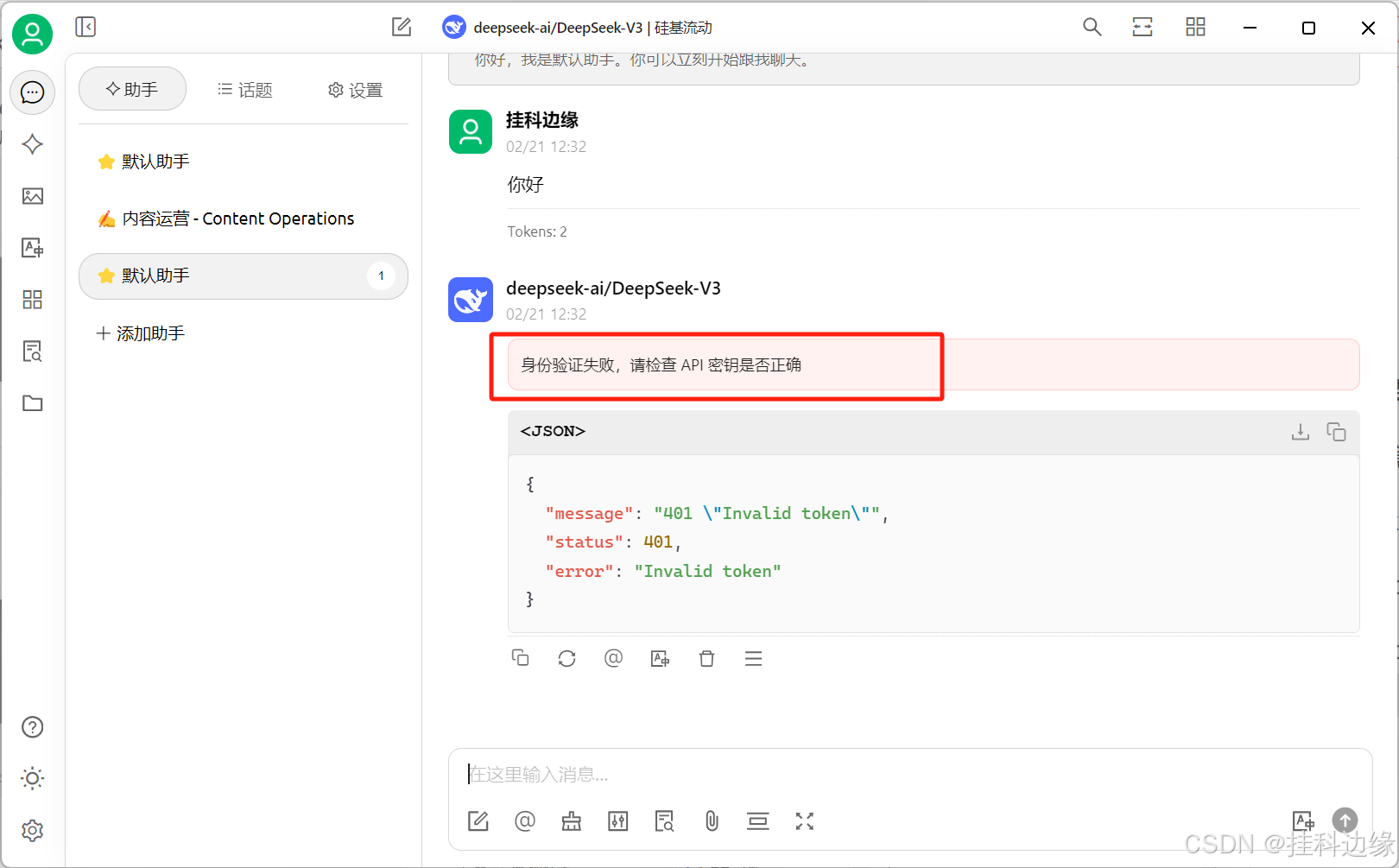Open the mini apps grid icon in header
Image resolution: width=1399 pixels, height=868 pixels.
click(x=1195, y=27)
